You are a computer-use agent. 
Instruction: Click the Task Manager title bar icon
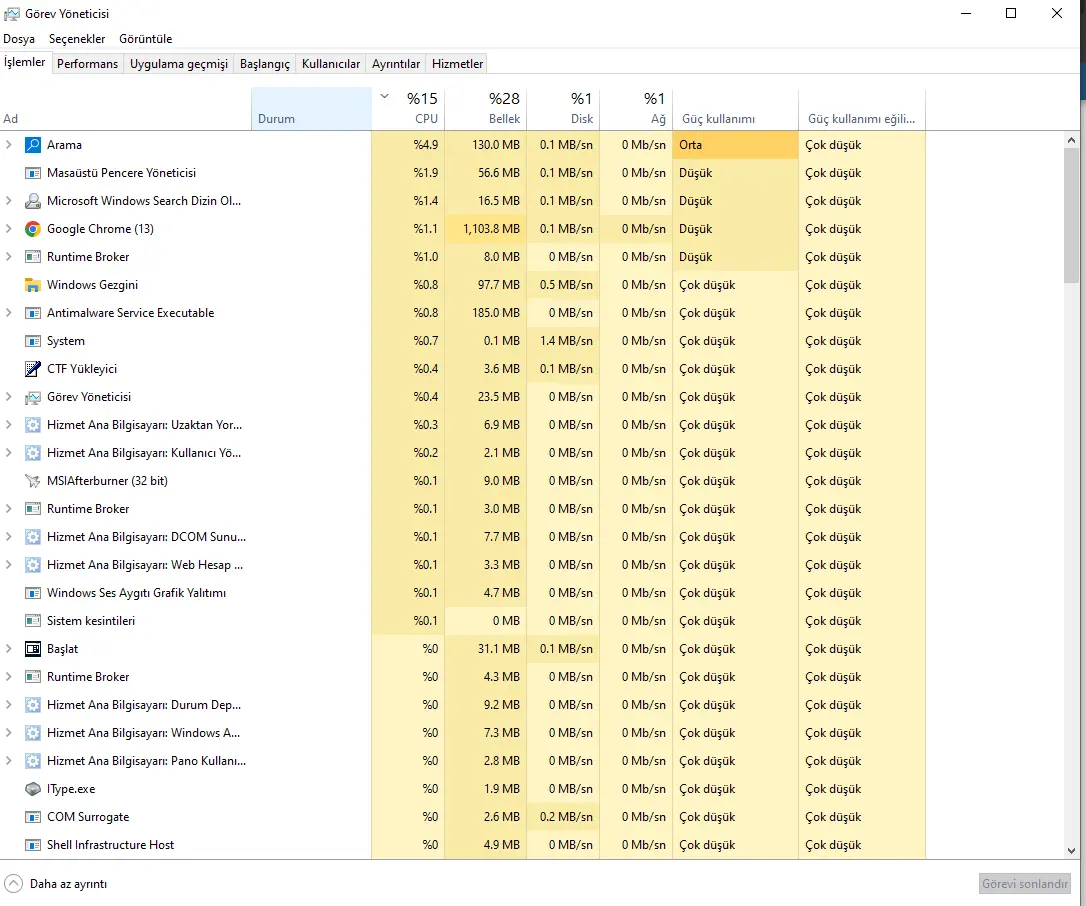click(12, 13)
